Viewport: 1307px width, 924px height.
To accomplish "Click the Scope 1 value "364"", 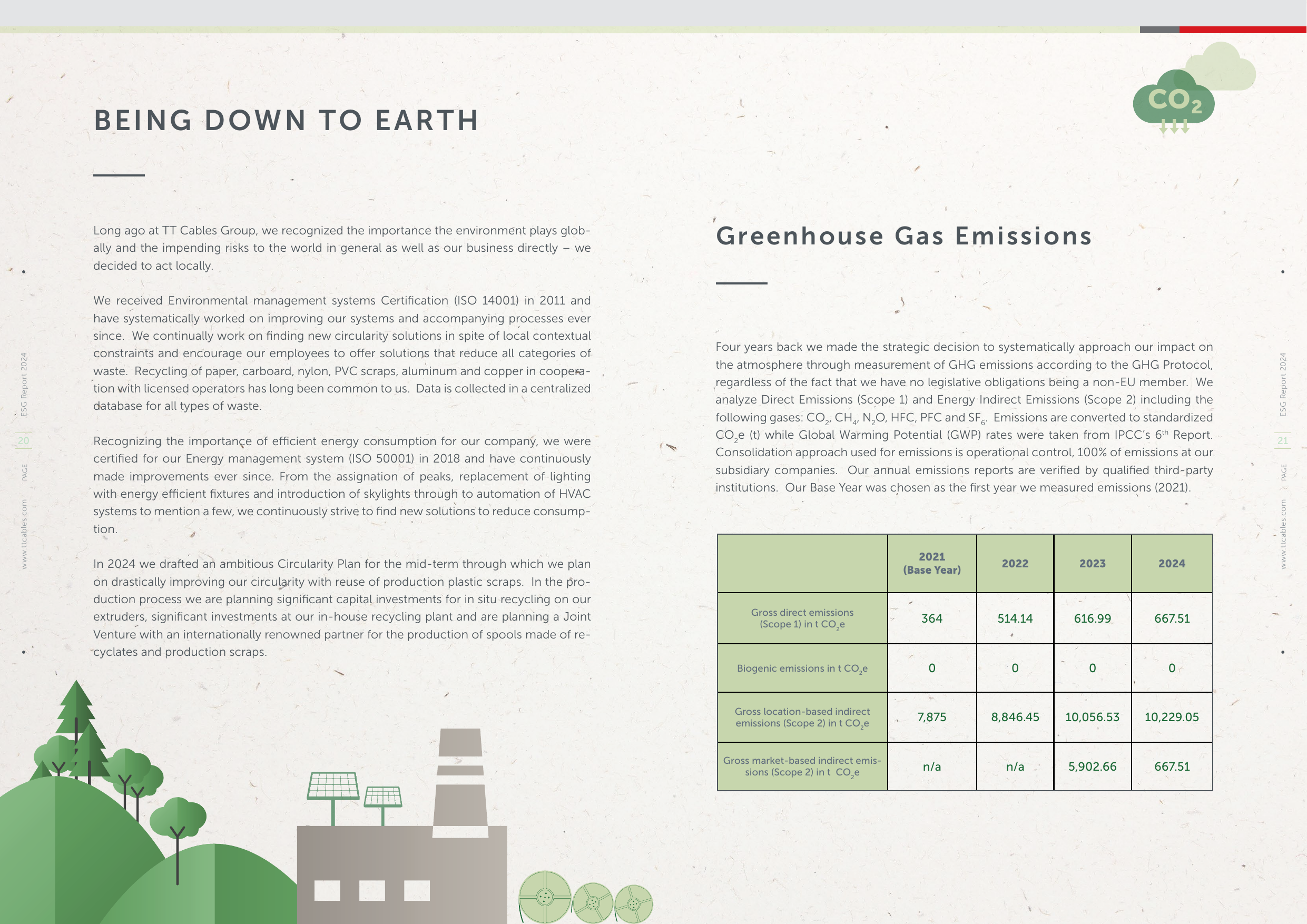I will [931, 618].
